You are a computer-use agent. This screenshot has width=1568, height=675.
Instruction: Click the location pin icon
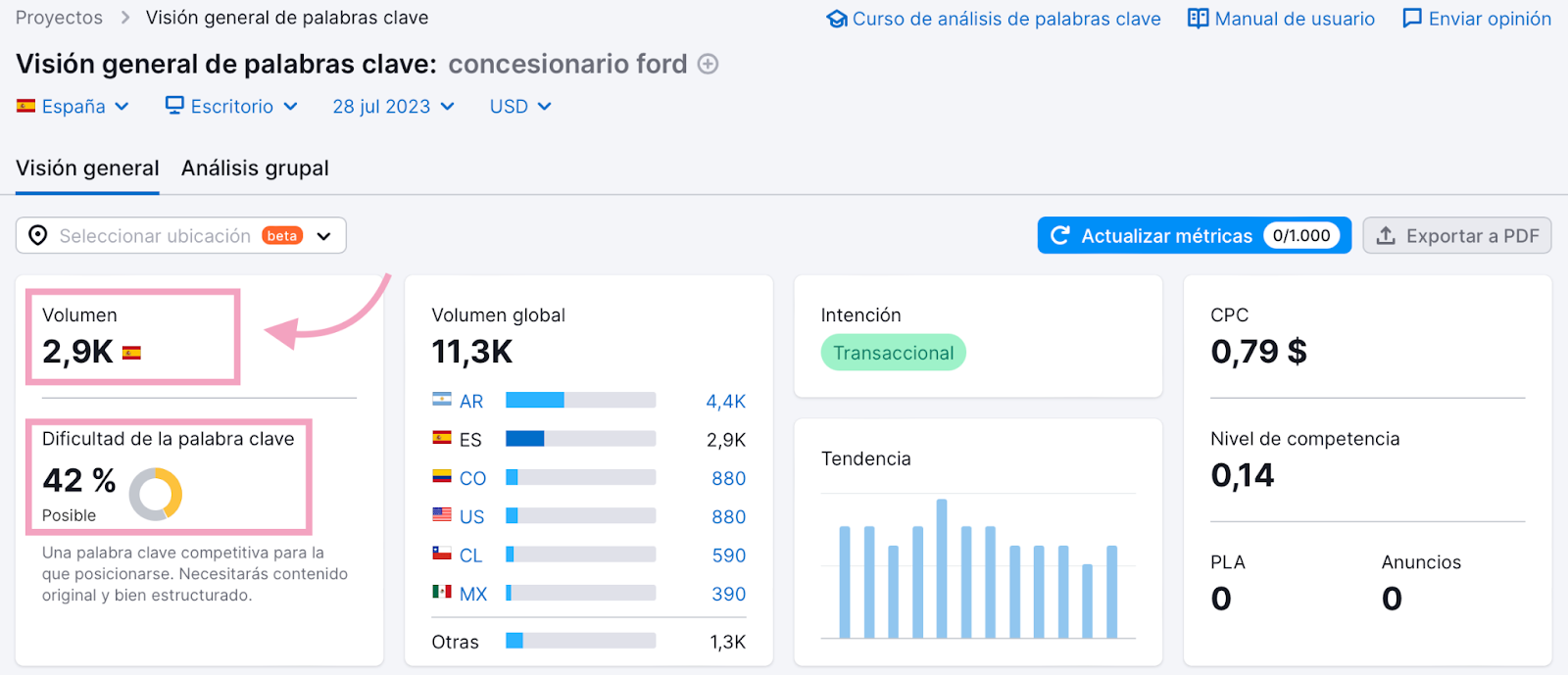(x=38, y=235)
